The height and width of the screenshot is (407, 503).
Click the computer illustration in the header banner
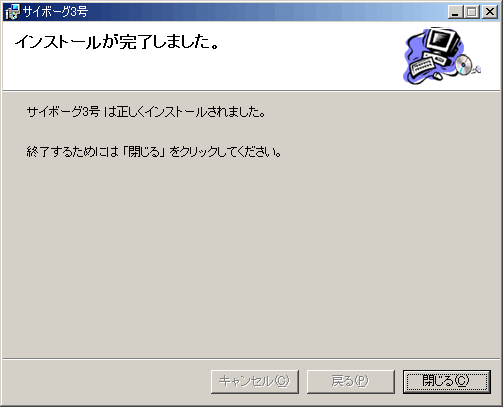(442, 56)
